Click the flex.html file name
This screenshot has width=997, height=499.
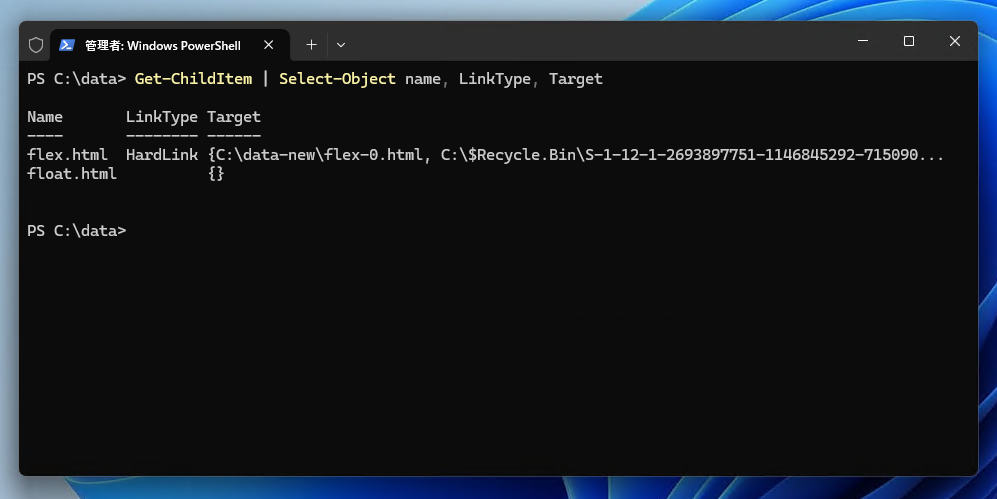click(67, 154)
